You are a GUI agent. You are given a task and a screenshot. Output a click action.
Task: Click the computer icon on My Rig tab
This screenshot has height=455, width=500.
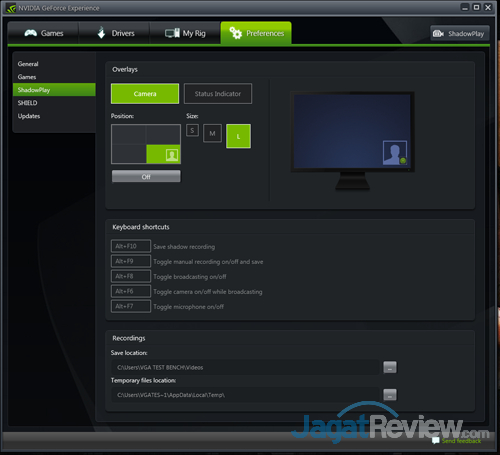pos(172,33)
